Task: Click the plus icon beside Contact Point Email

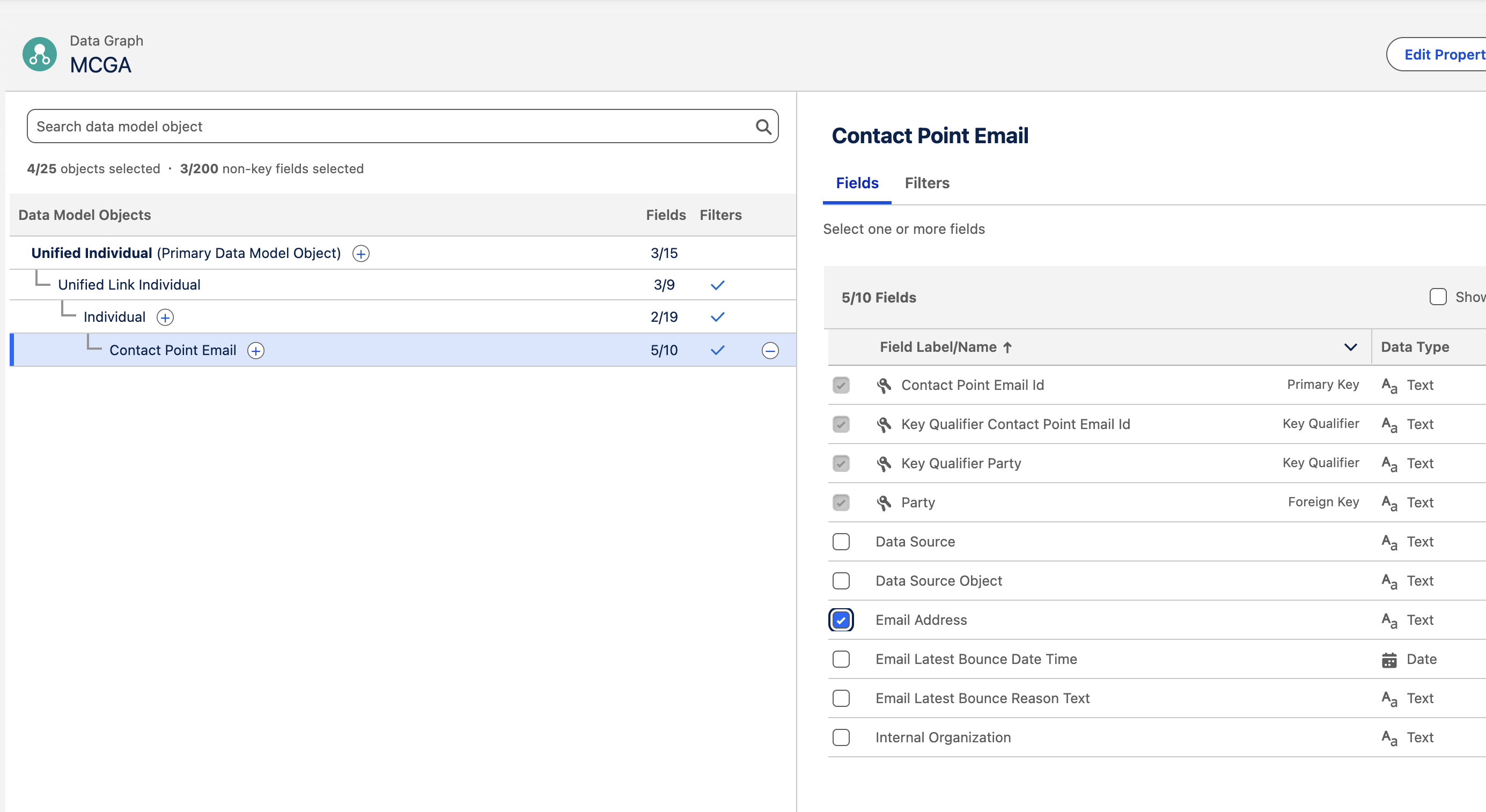Action: click(255, 350)
